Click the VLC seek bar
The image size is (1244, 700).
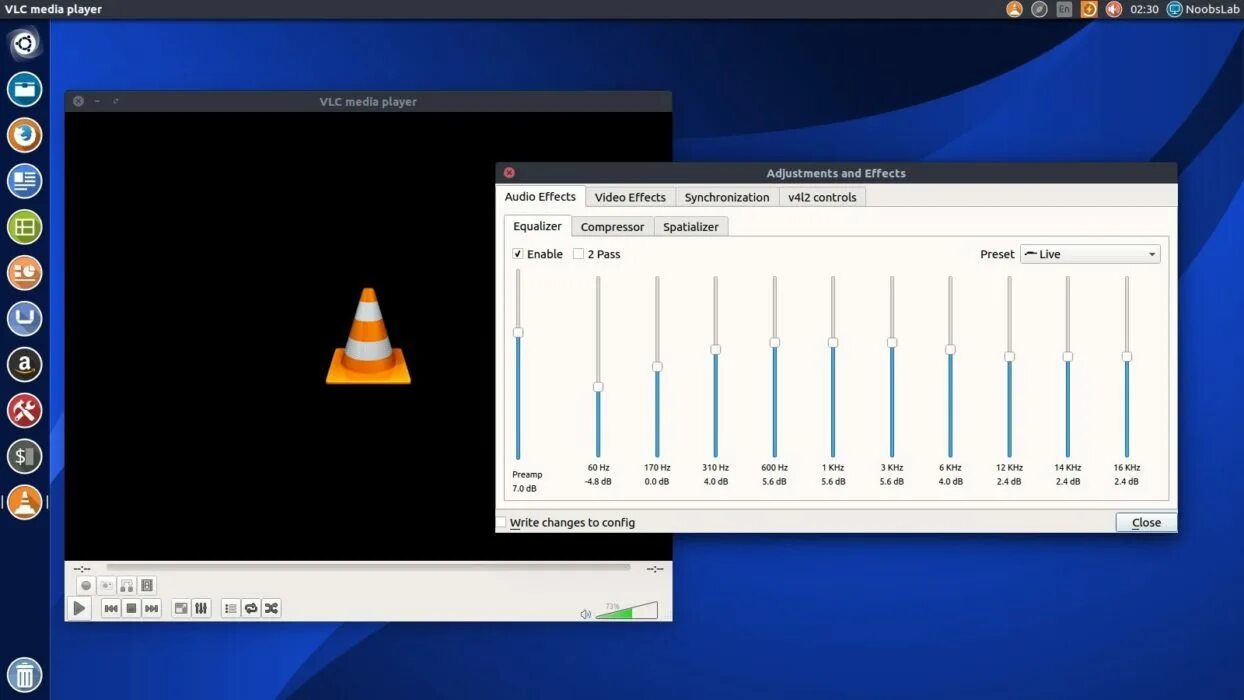(x=368, y=567)
